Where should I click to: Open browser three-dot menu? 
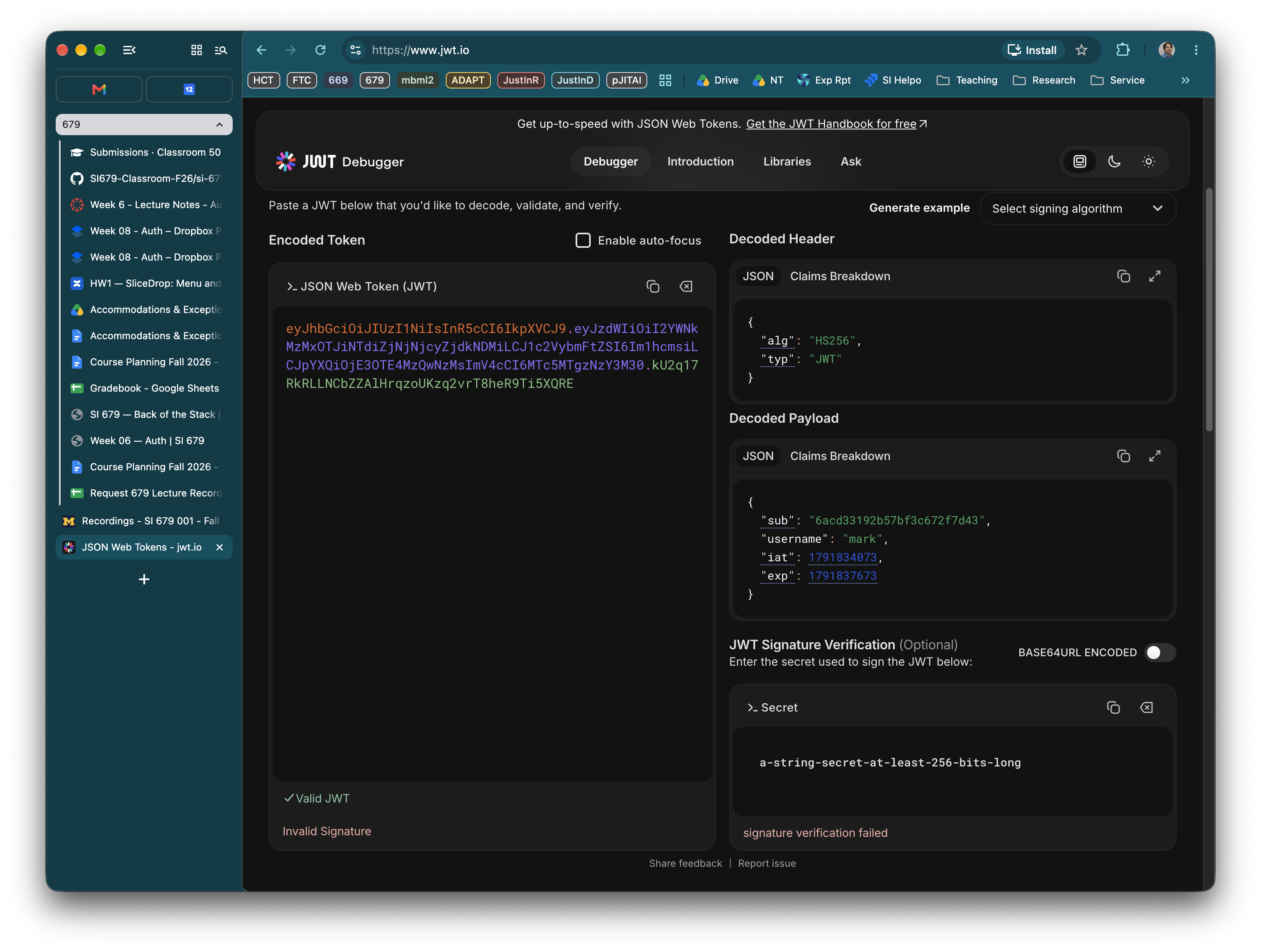point(1195,50)
